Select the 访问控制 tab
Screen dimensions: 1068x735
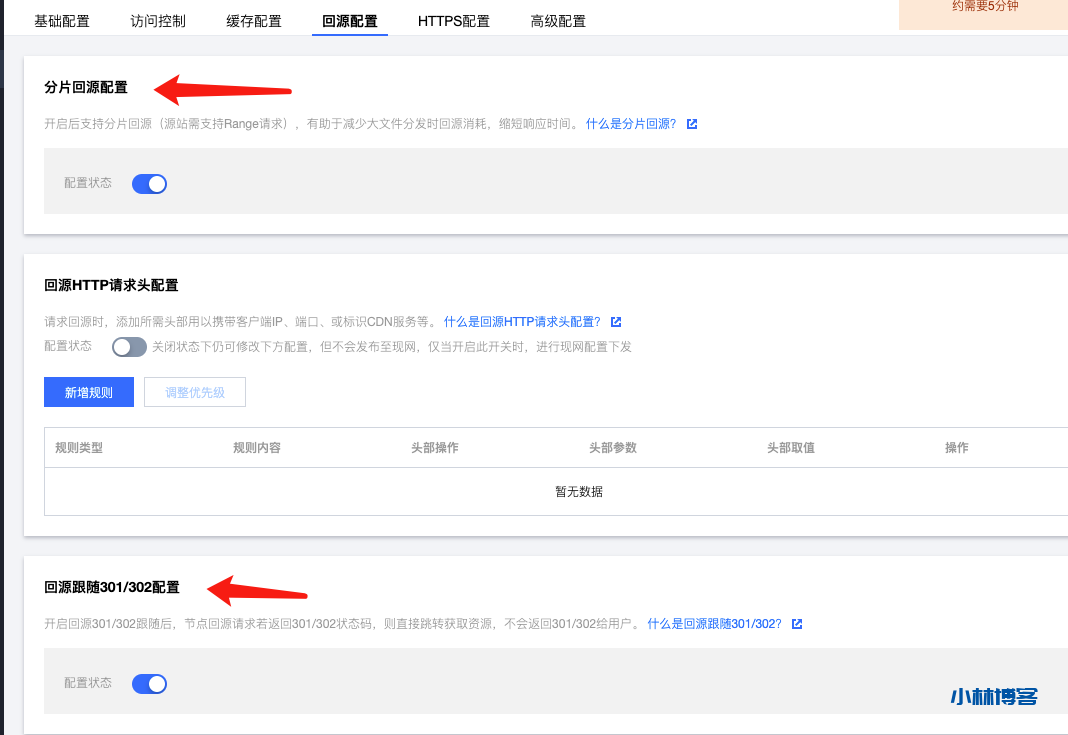pyautogui.click(x=157, y=19)
